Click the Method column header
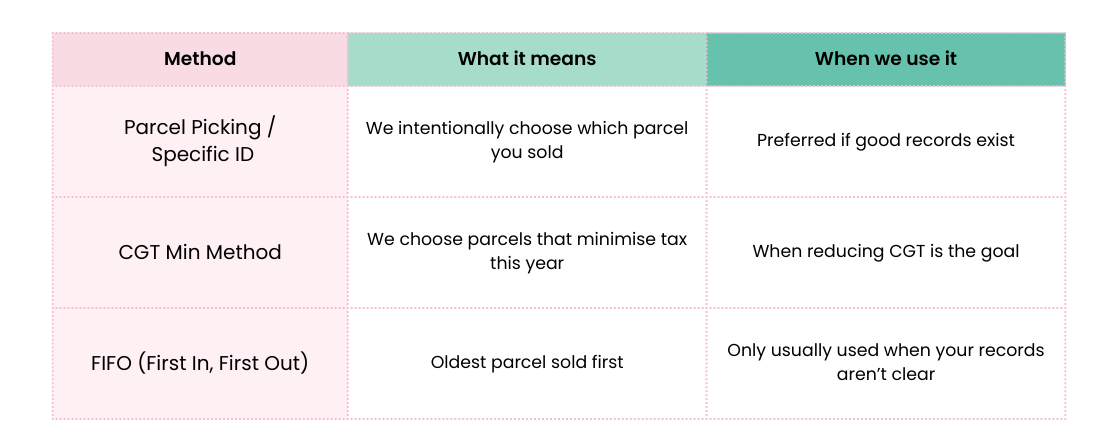Viewport: 1118px width, 448px height. [x=200, y=59]
